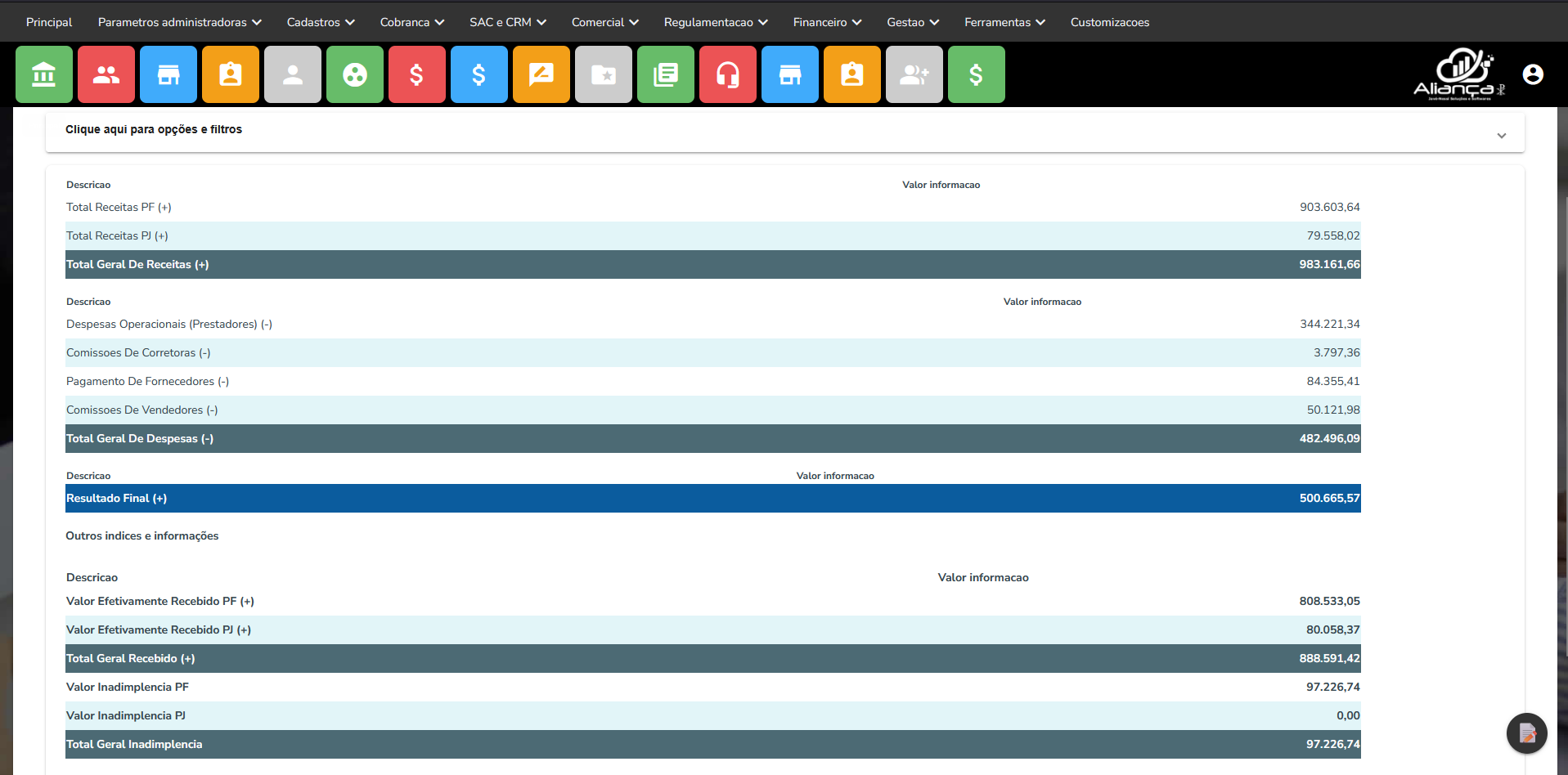Viewport: 1568px width, 775px height.
Task: Click the orange comment edit icon
Action: click(541, 74)
